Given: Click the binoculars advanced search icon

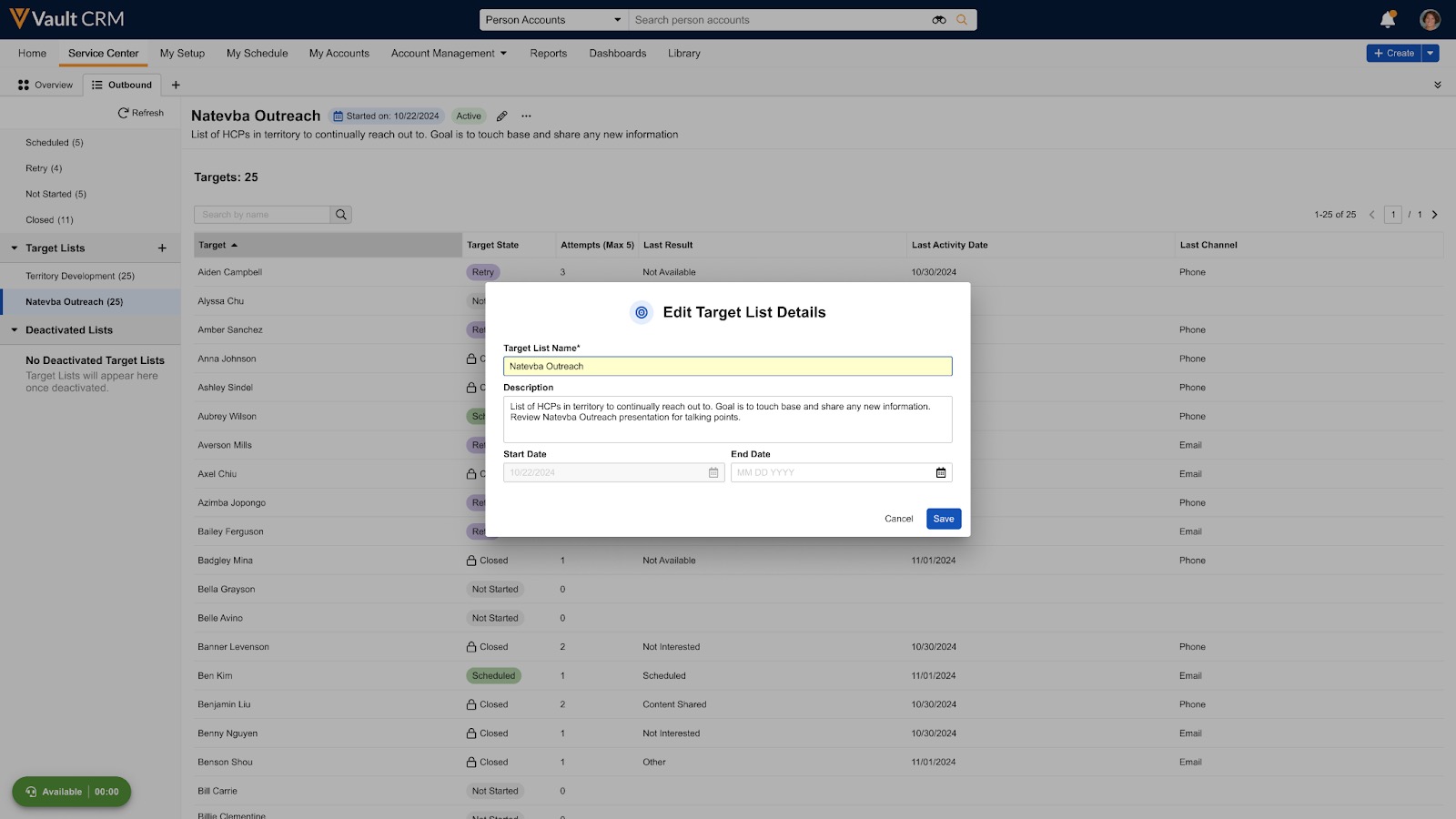Looking at the screenshot, I should pyautogui.click(x=939, y=20).
